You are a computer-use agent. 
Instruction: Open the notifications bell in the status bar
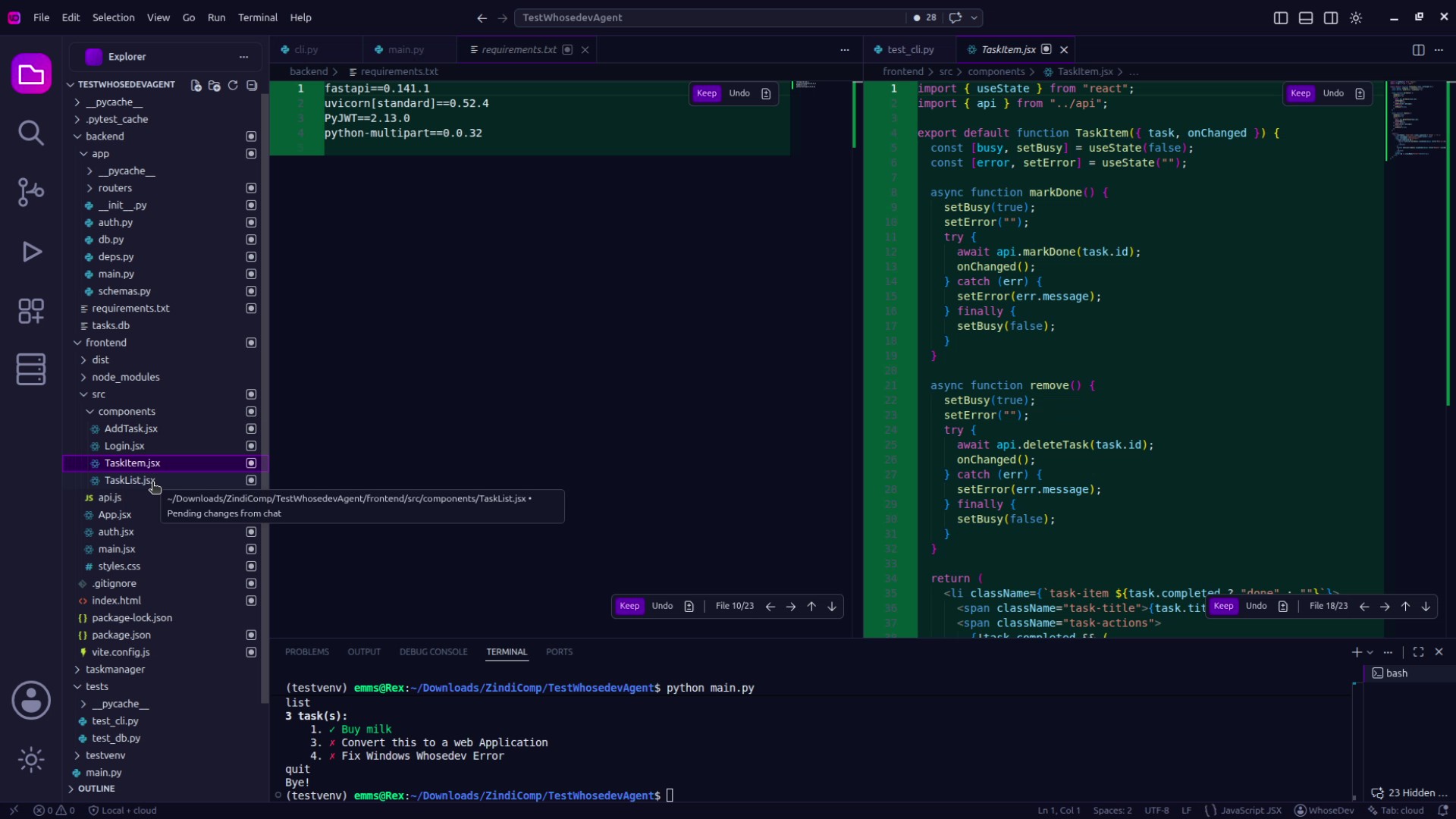(1444, 811)
